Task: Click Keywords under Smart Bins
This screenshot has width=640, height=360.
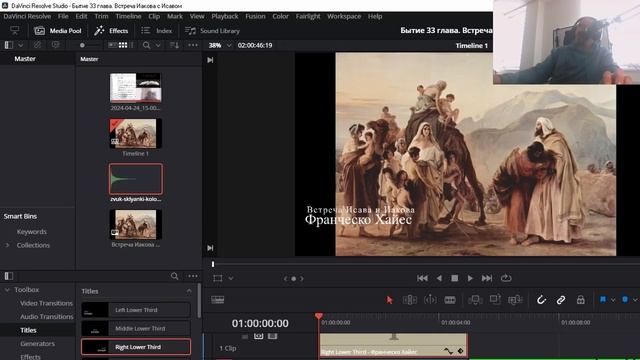Action: click(x=32, y=232)
